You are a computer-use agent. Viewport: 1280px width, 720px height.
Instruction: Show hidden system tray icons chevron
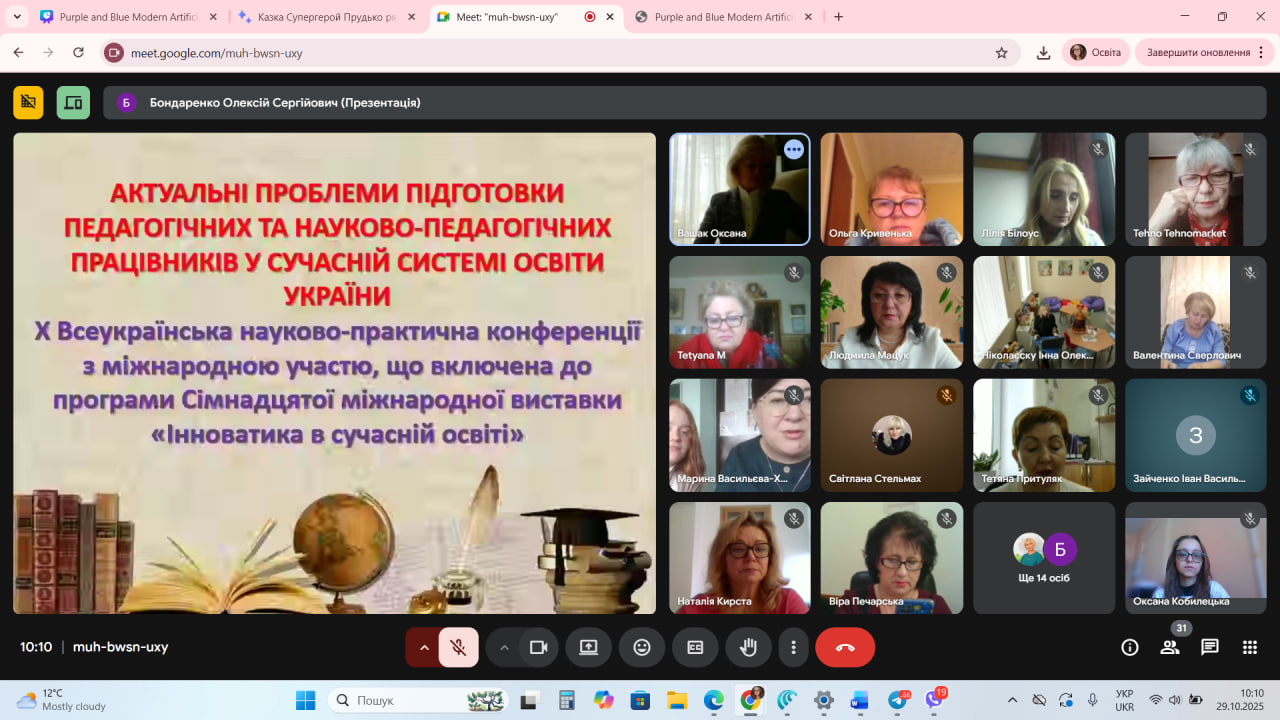coord(1012,700)
